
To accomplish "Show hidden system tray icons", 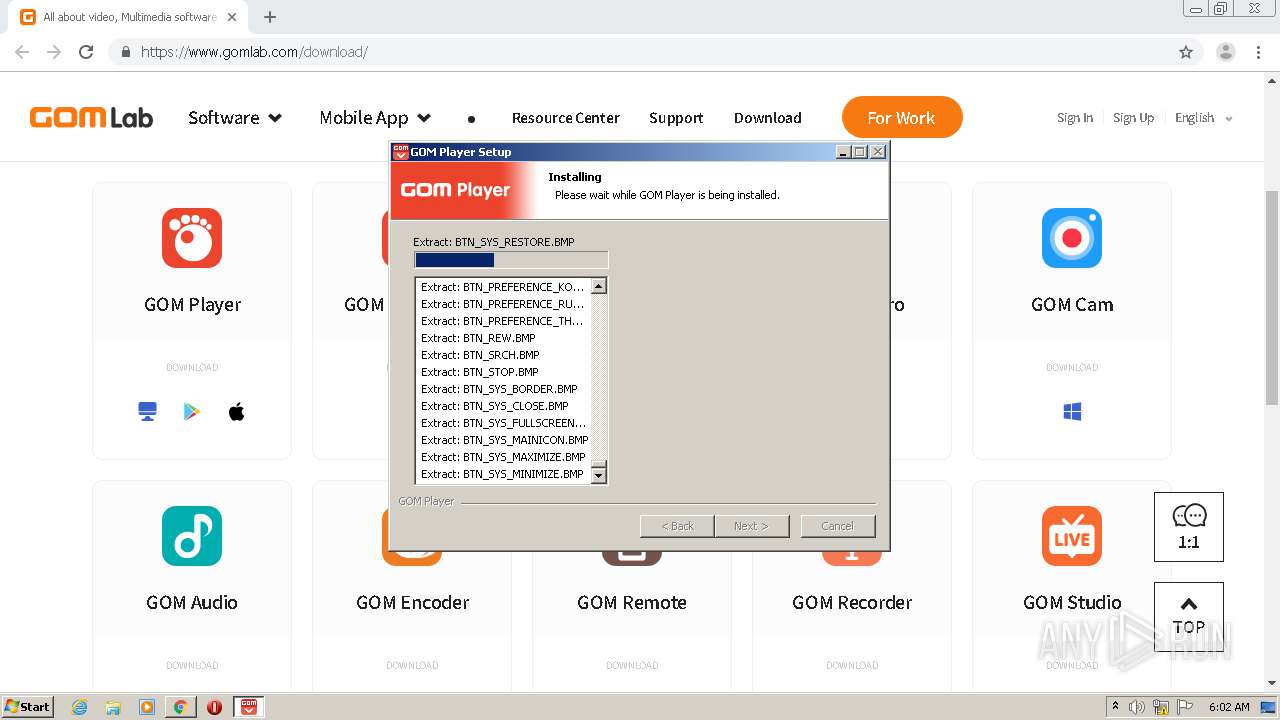I will tap(1115, 707).
